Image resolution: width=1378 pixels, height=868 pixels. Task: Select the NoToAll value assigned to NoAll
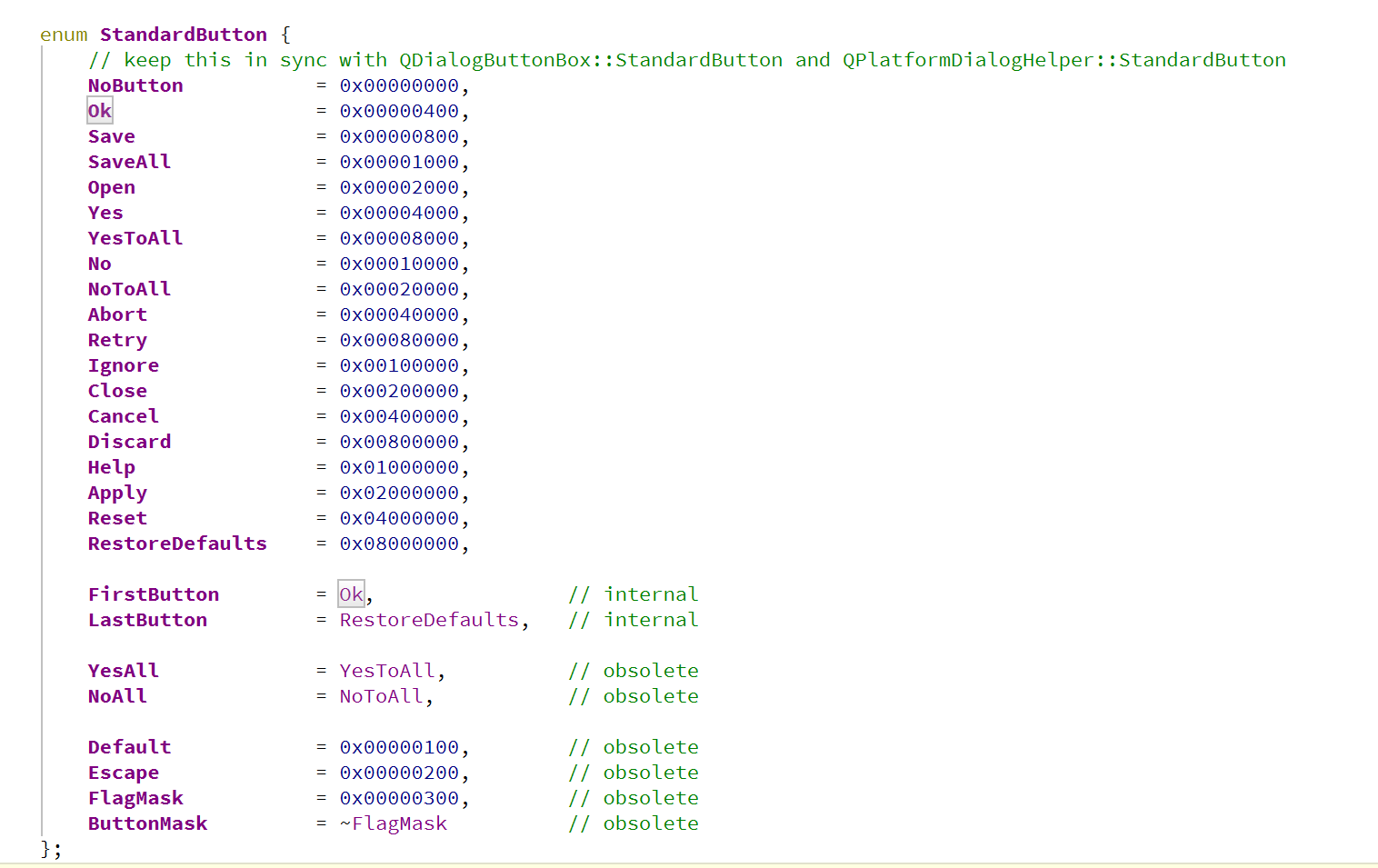(382, 696)
